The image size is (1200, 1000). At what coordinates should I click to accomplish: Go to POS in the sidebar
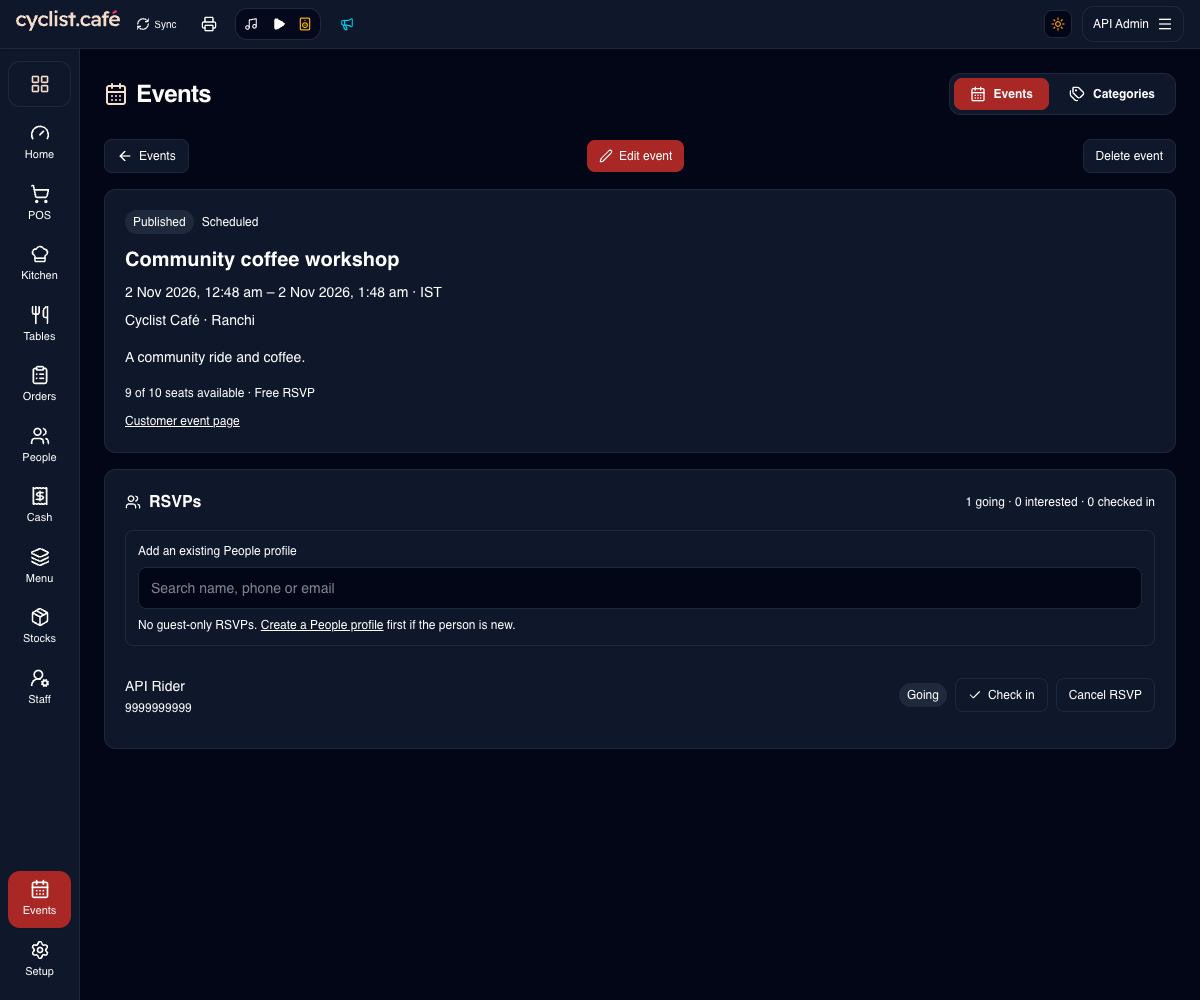pyautogui.click(x=40, y=203)
